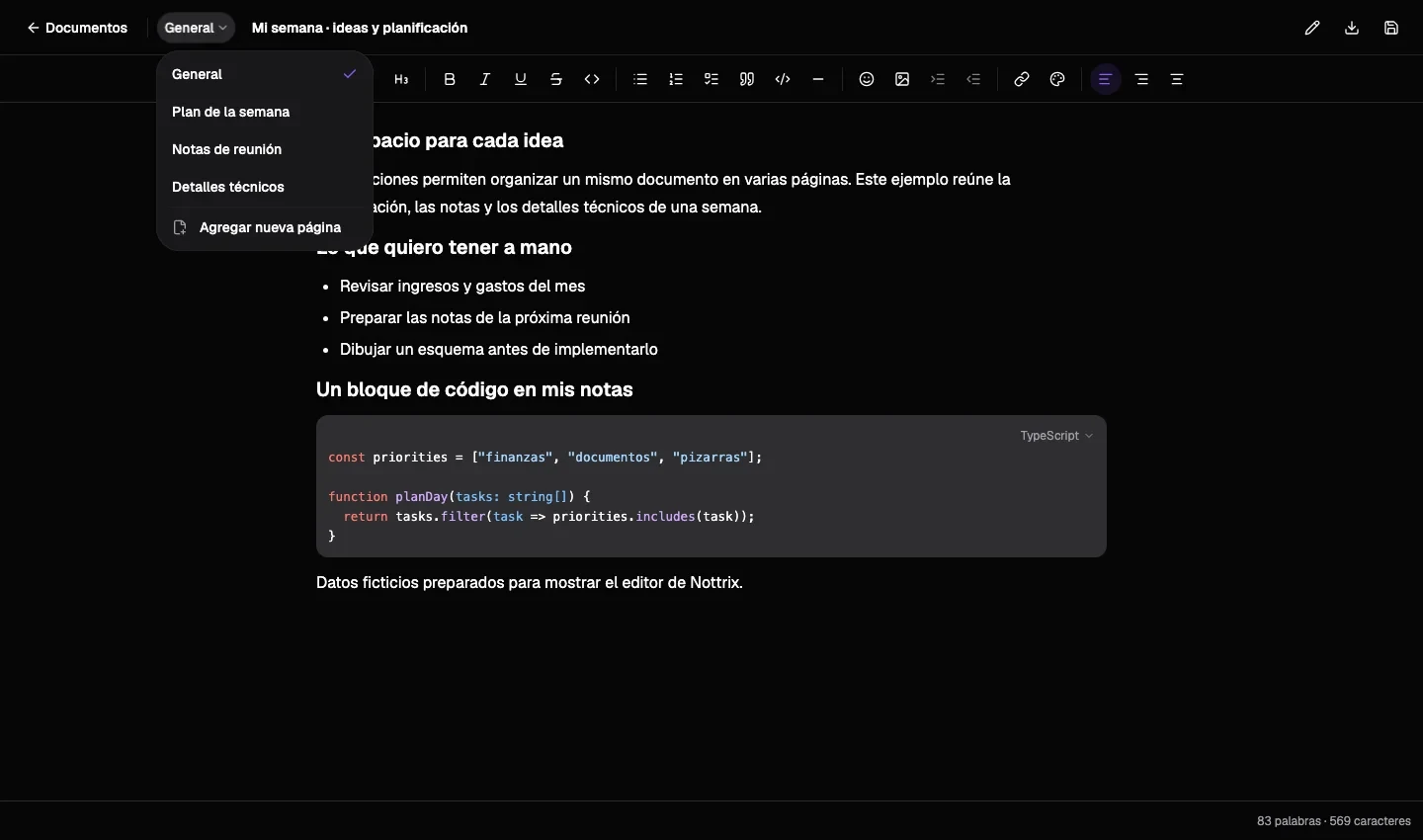Open the Notas de reunión page
Image resolution: width=1423 pixels, height=840 pixels.
(264, 149)
